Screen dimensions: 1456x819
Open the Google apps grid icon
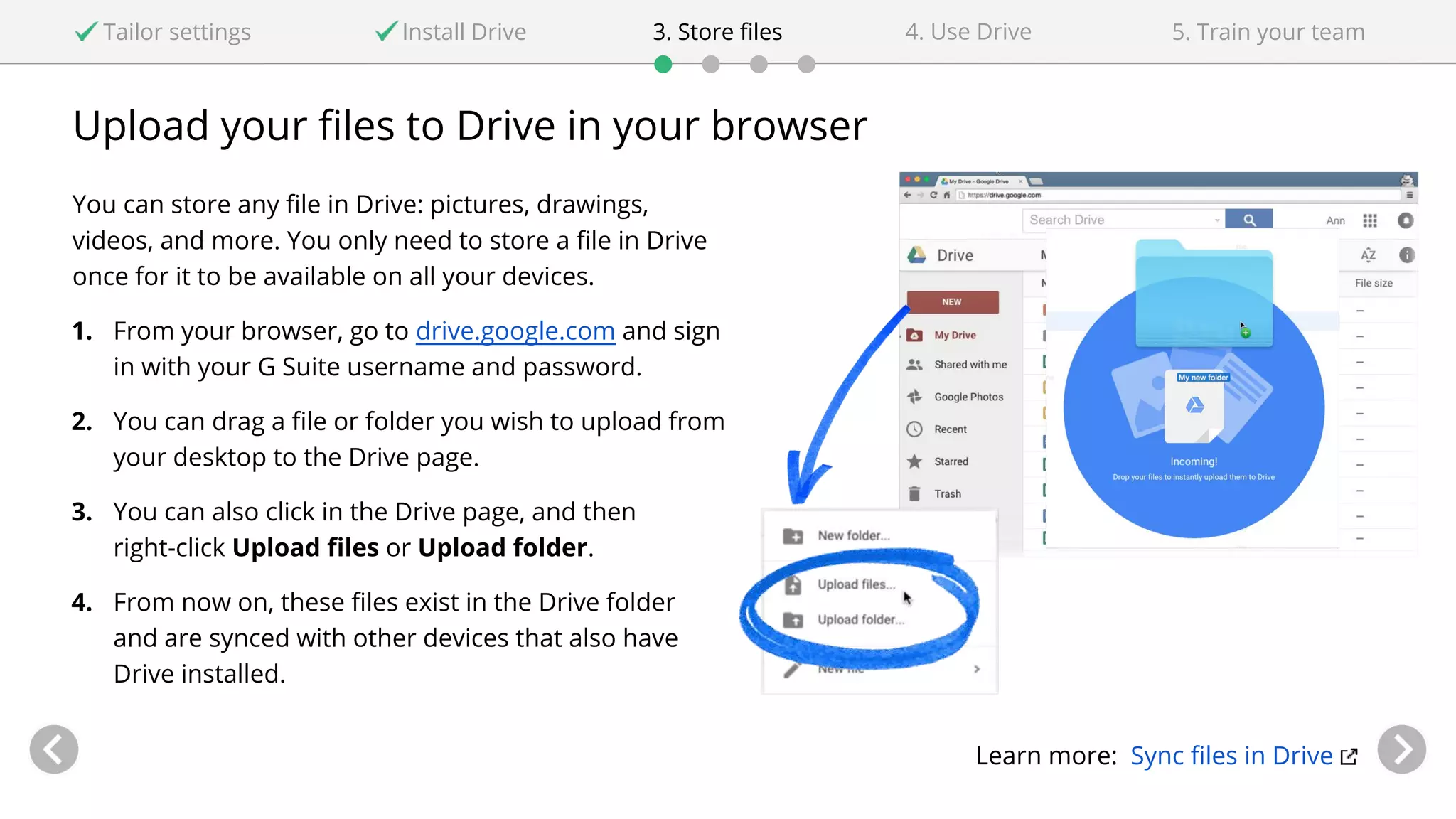pyautogui.click(x=1370, y=220)
